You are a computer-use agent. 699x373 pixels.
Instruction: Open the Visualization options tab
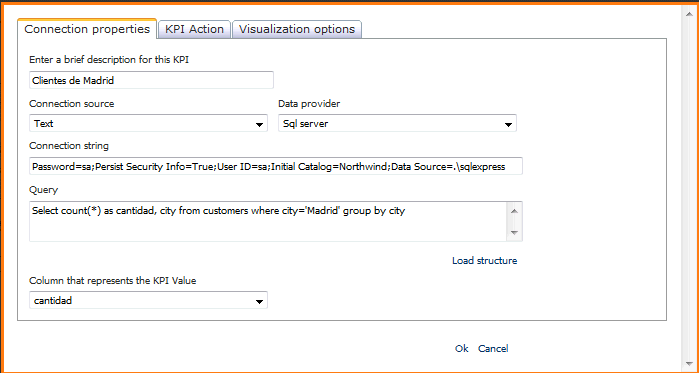pos(297,29)
